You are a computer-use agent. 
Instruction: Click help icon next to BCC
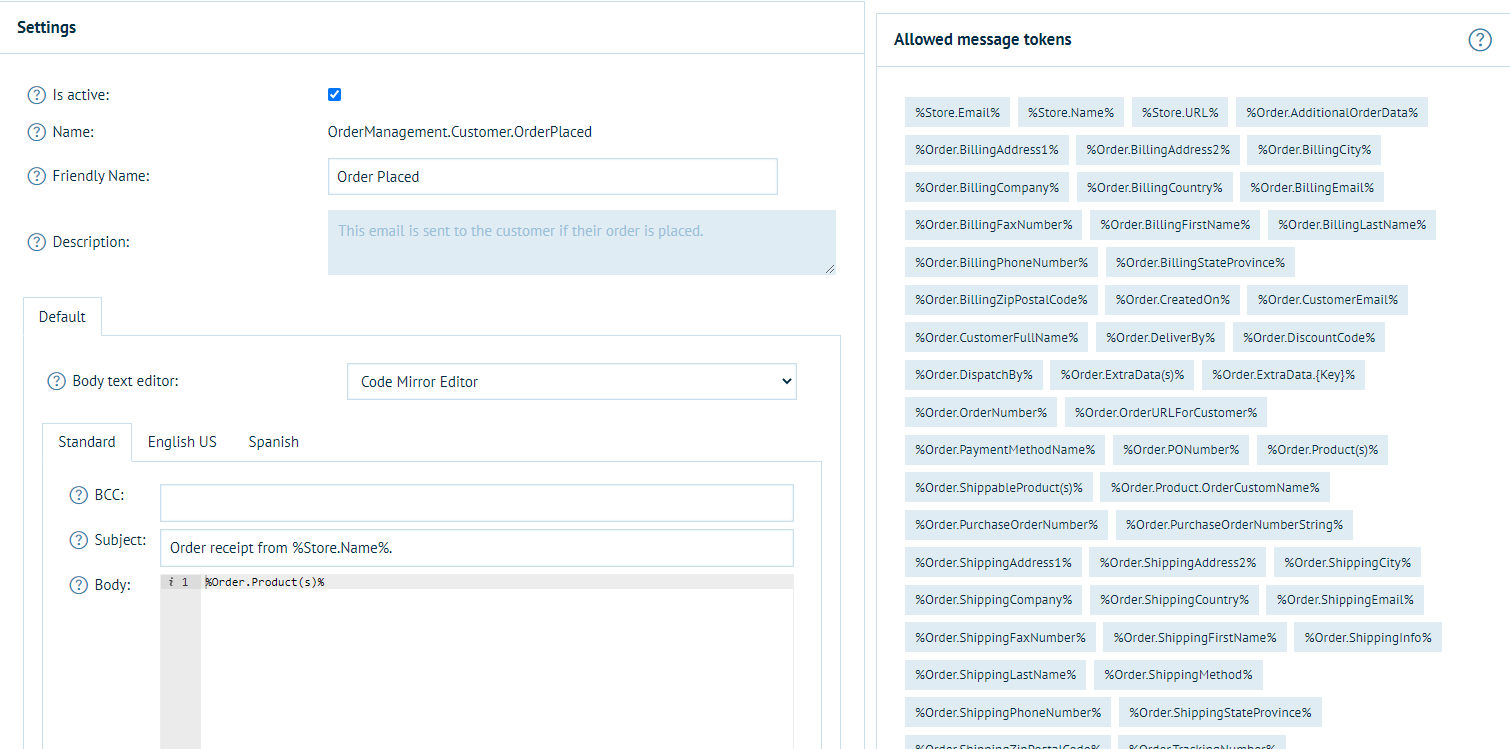coord(79,495)
